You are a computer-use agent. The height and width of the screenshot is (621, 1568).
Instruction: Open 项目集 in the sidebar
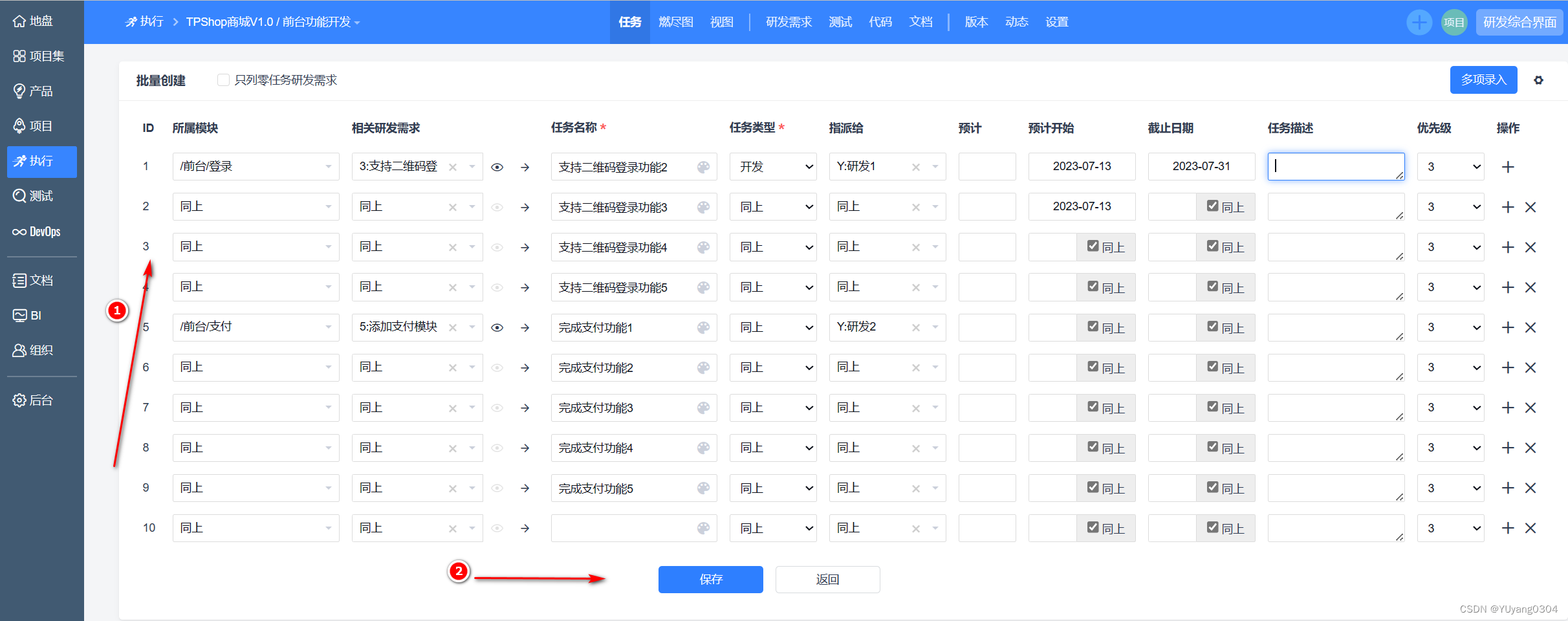(39, 56)
